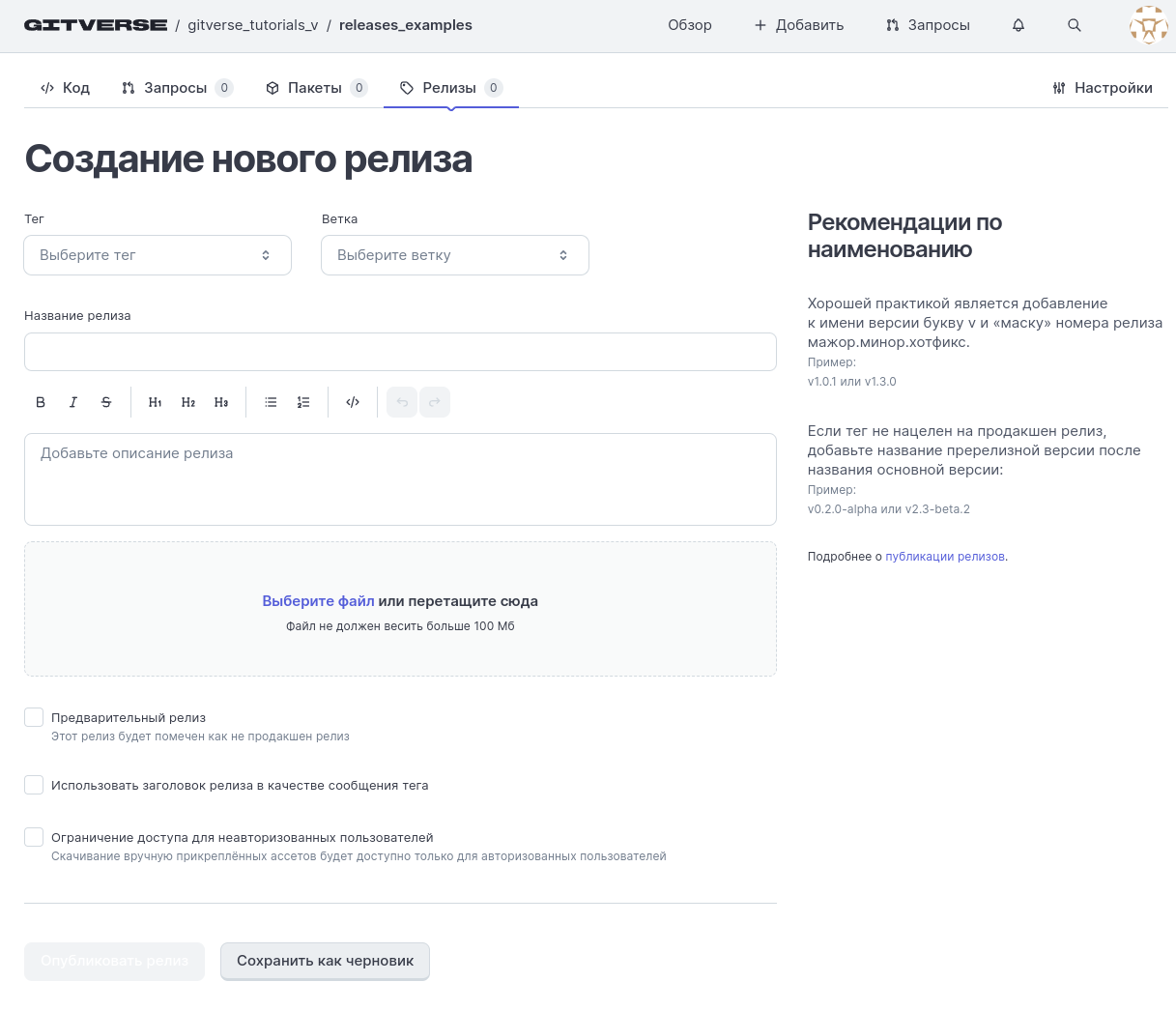1176x1011 pixels.
Task: Toggle Ограничение доступа для неавторизованных пользователей
Action: pos(34,837)
